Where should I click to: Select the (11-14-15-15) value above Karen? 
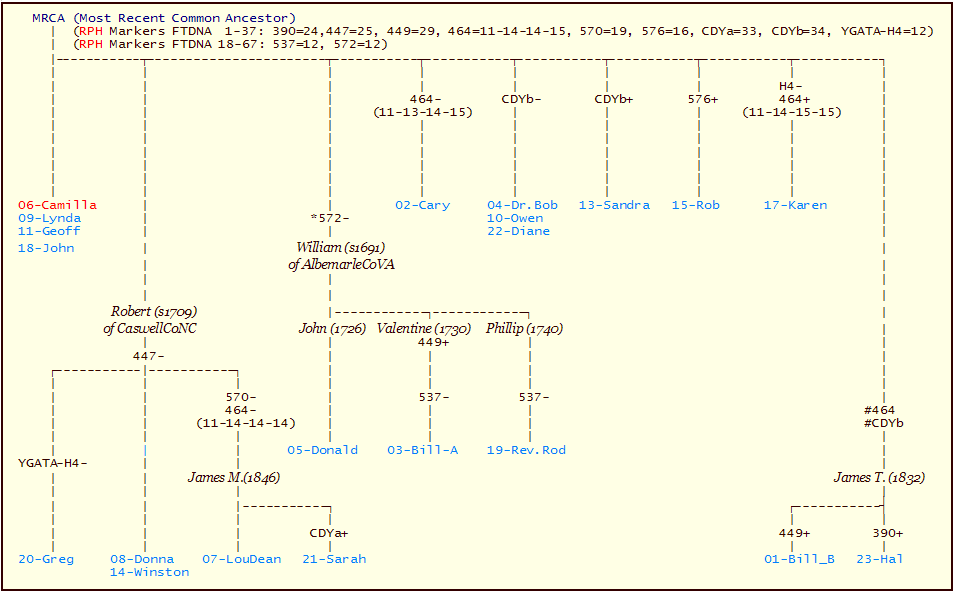click(x=792, y=112)
